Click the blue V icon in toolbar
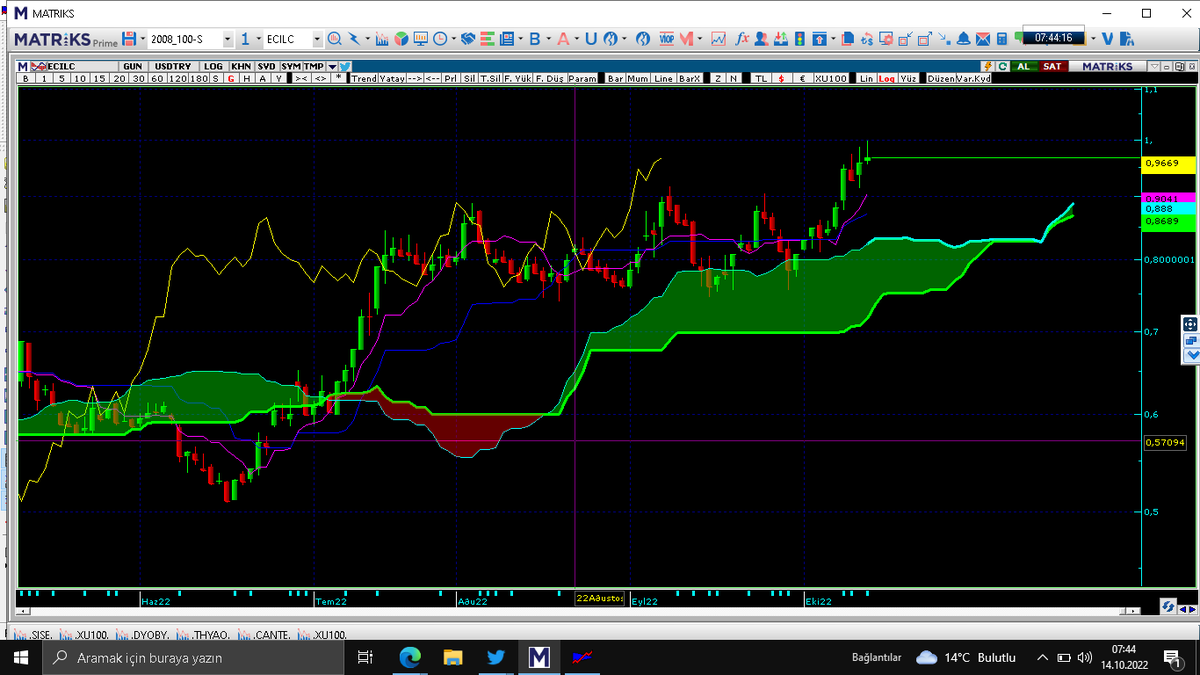 [x=1107, y=39]
